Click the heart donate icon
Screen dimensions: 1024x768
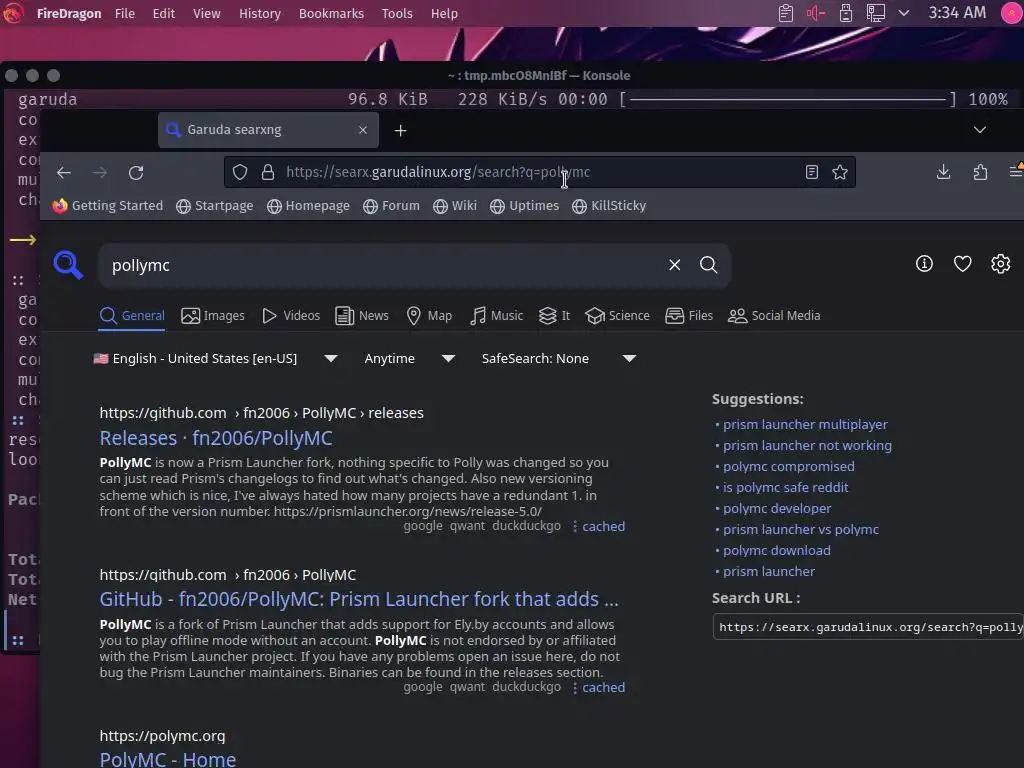pos(963,264)
